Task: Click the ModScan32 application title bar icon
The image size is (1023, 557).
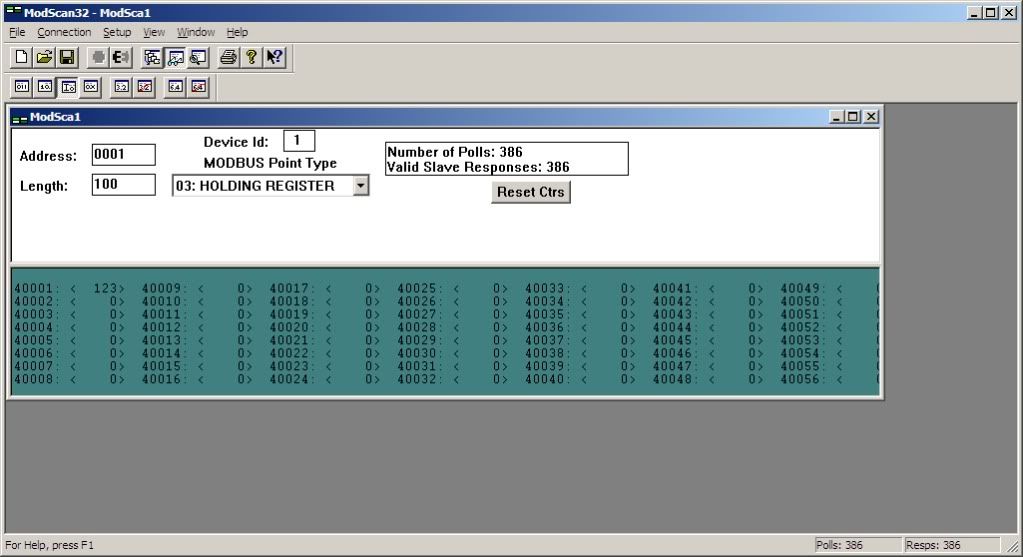Action: click(13, 12)
